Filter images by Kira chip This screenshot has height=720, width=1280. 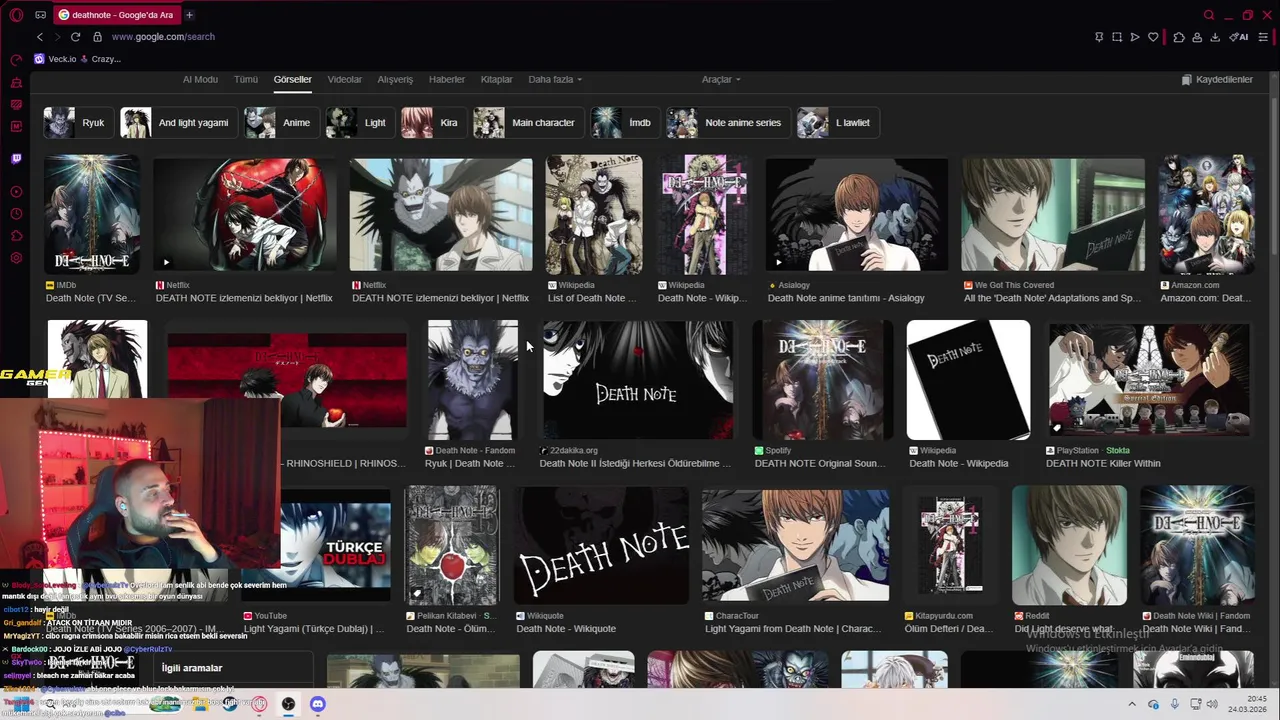coord(434,123)
